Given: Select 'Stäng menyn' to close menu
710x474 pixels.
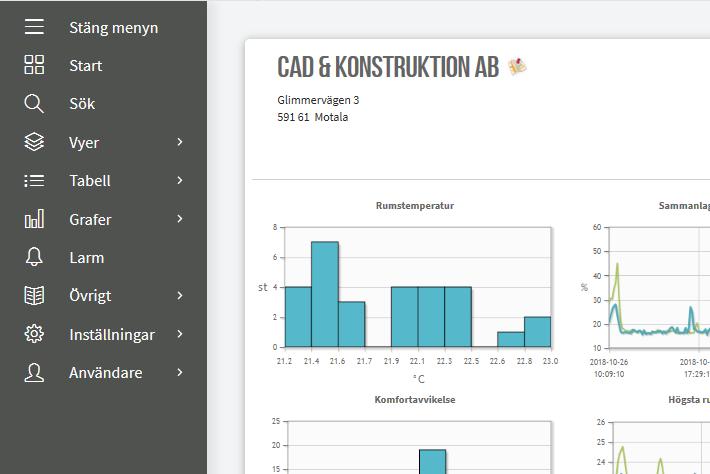Looking at the screenshot, I should click(114, 28).
